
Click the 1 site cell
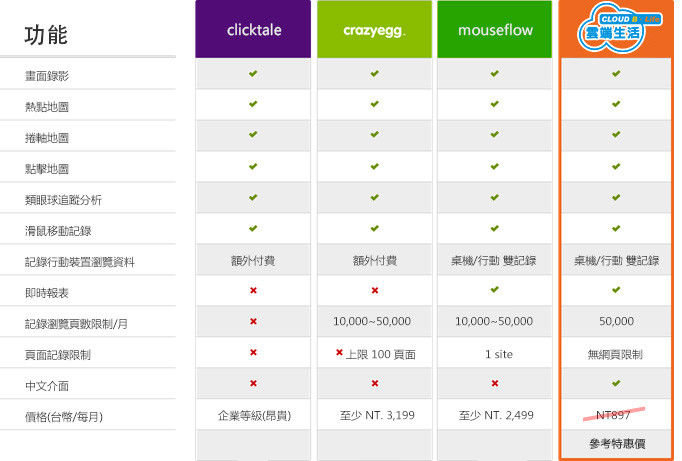(x=499, y=354)
